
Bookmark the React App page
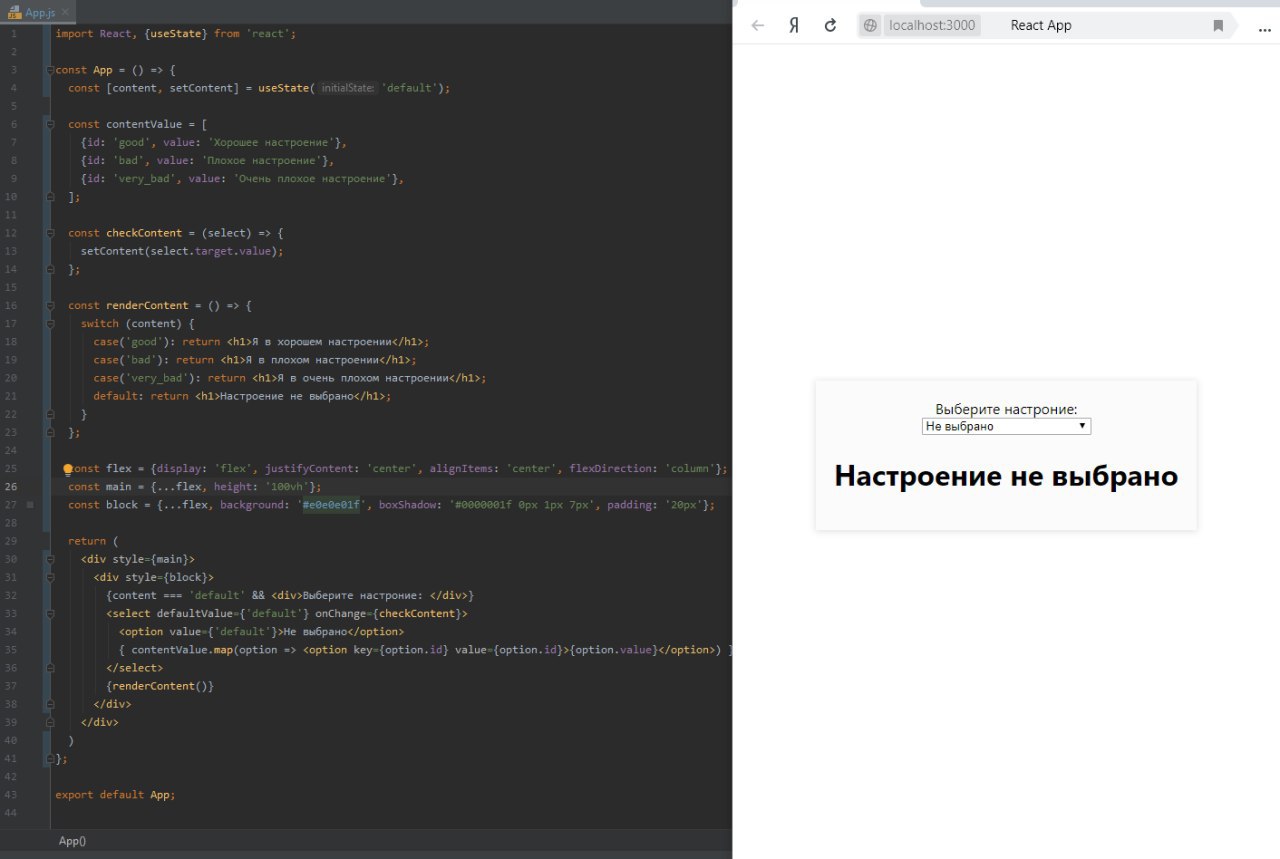coord(1218,26)
